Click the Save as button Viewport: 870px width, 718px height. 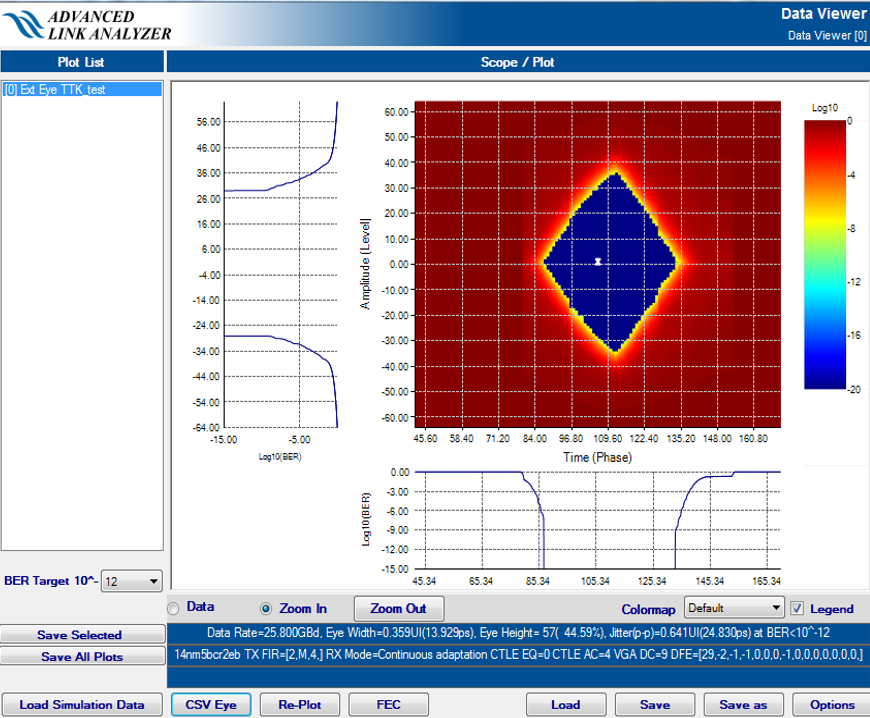[x=743, y=705]
